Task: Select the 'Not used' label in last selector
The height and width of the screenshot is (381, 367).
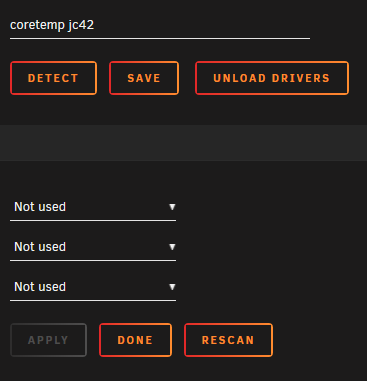Action: (40, 287)
